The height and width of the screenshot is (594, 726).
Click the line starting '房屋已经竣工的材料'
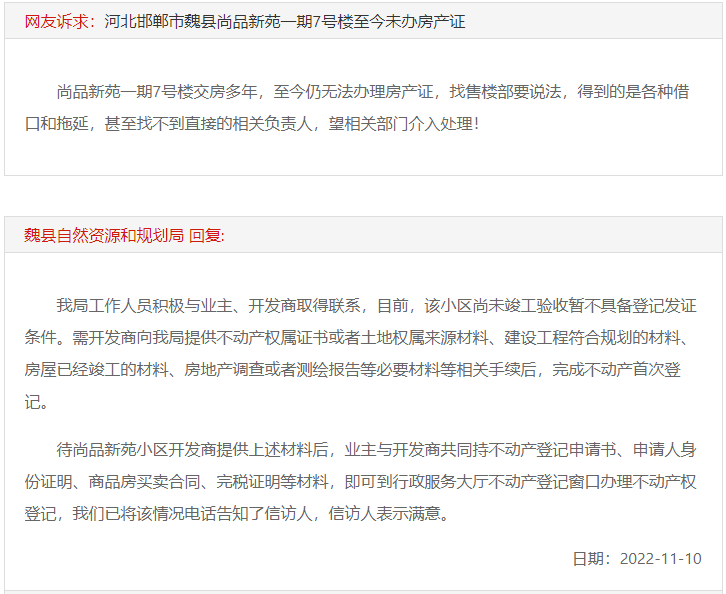pyautogui.click(x=353, y=369)
